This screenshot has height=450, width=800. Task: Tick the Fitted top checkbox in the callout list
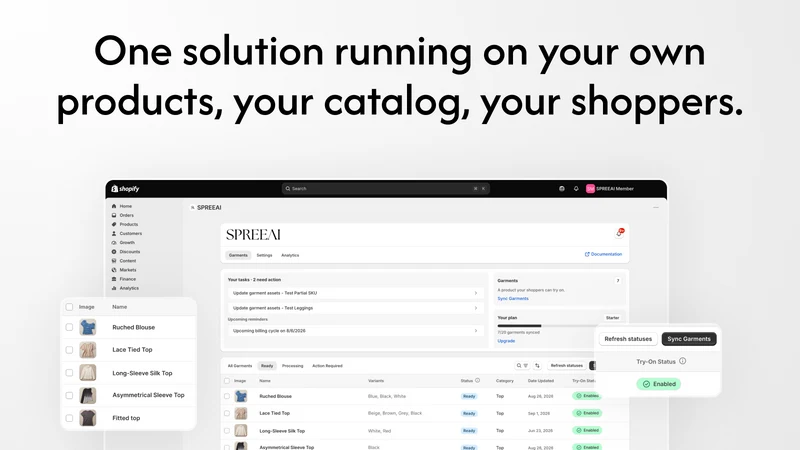(69, 418)
